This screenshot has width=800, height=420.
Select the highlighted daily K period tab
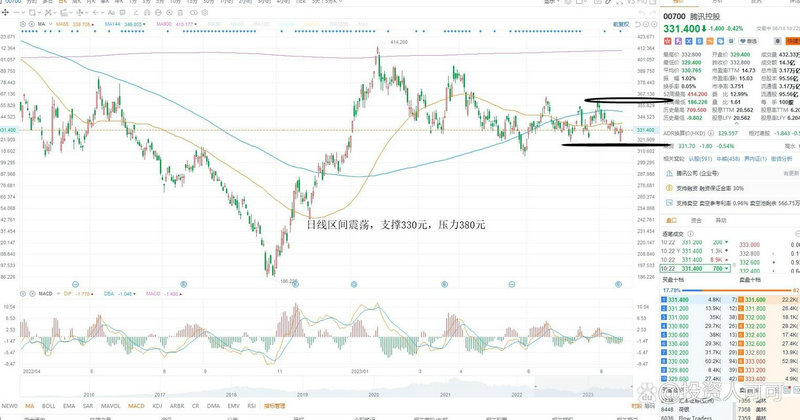tap(62, 2)
